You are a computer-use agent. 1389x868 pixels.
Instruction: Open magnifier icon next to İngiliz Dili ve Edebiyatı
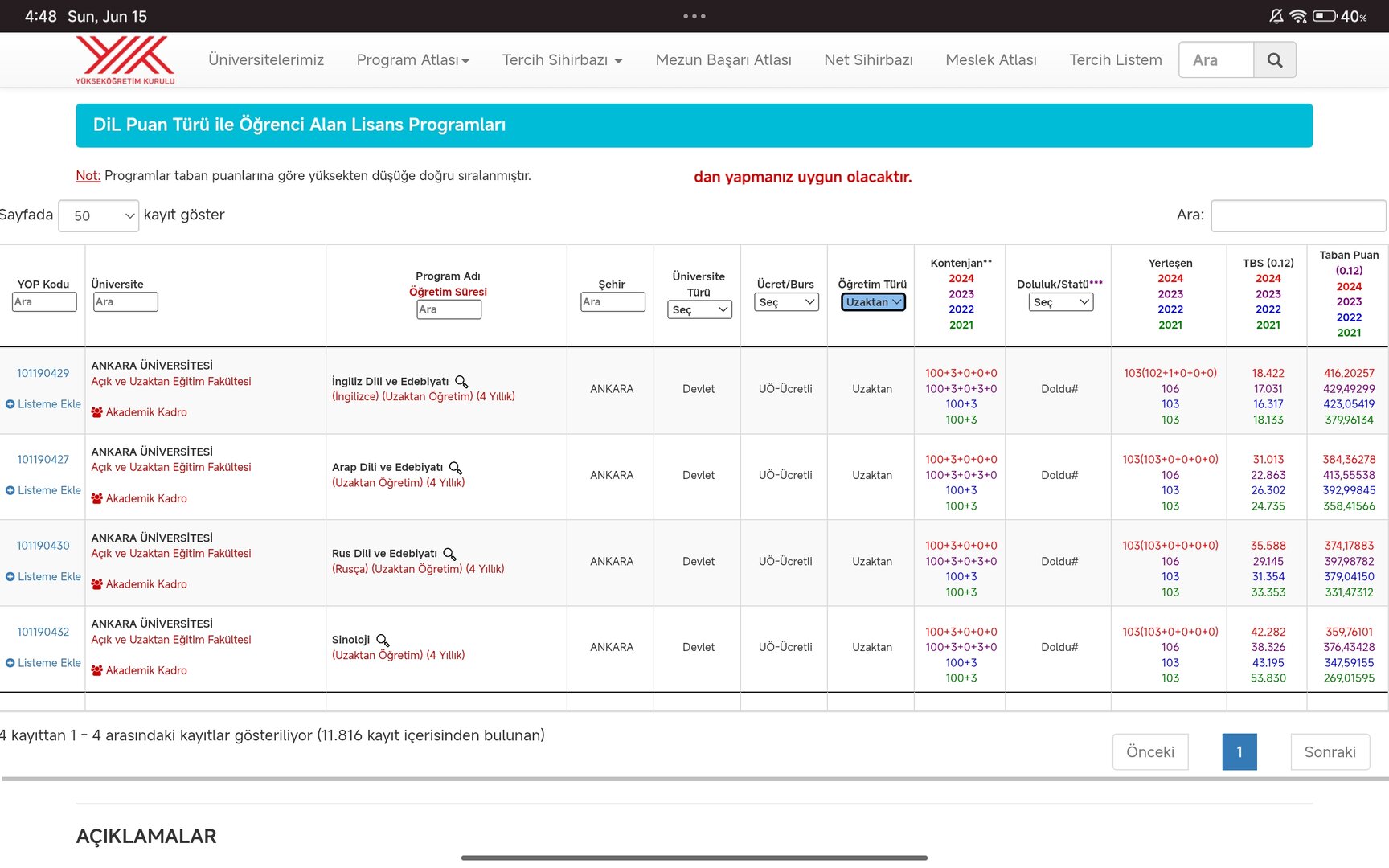click(x=461, y=382)
